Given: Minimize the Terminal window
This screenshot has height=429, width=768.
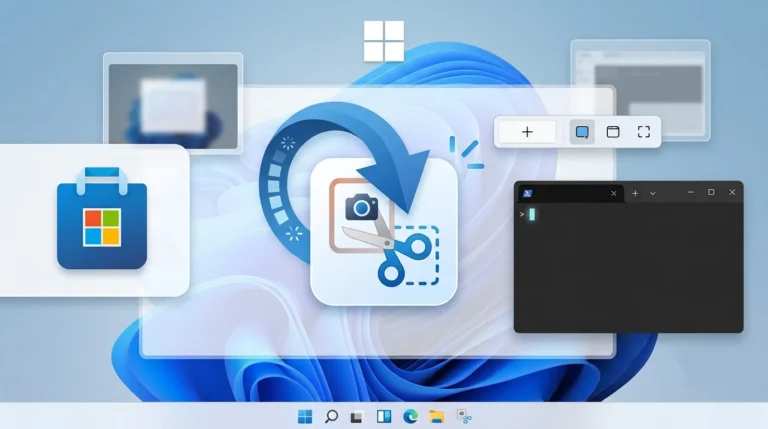Looking at the screenshot, I should tap(691, 192).
